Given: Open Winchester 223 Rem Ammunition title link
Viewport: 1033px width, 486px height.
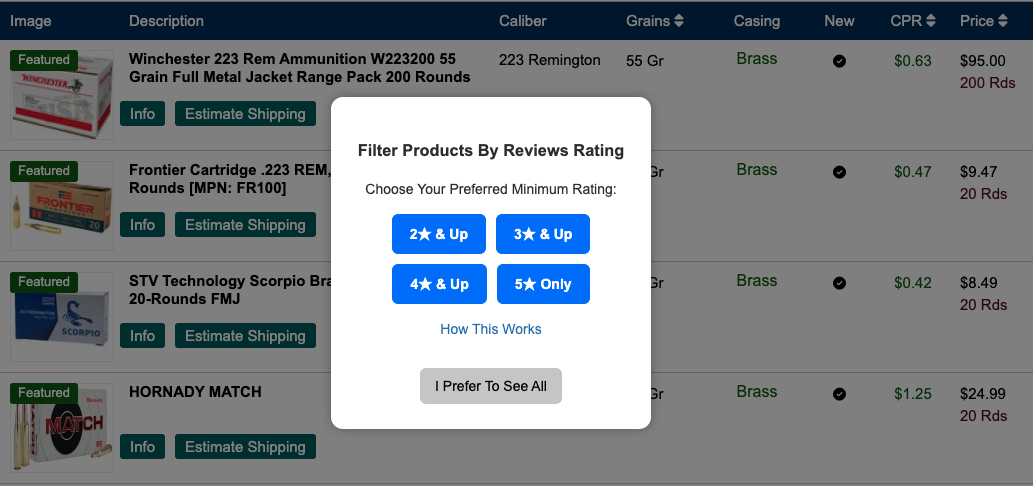Looking at the screenshot, I should click(x=299, y=68).
